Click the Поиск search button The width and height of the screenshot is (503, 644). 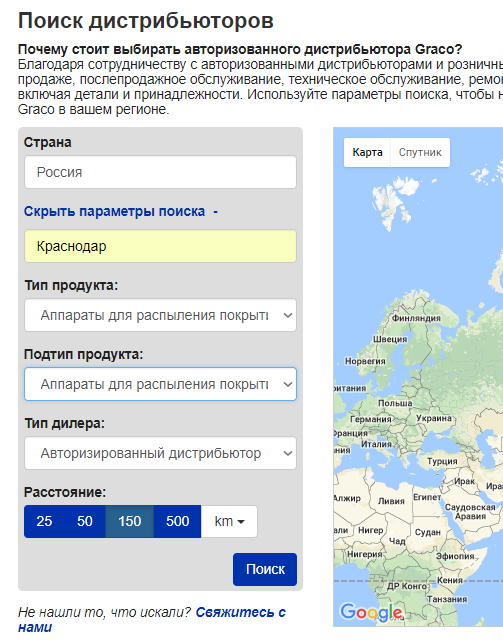(265, 569)
